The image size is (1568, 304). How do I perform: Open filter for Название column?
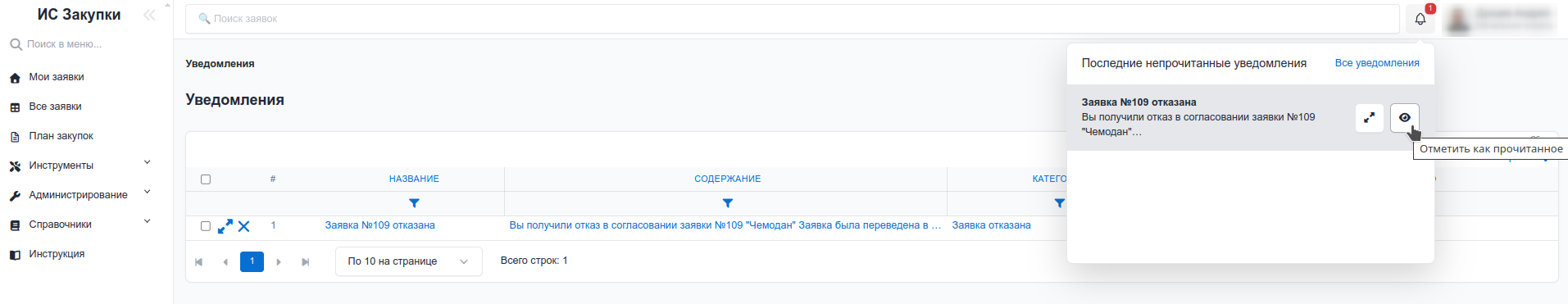[414, 203]
